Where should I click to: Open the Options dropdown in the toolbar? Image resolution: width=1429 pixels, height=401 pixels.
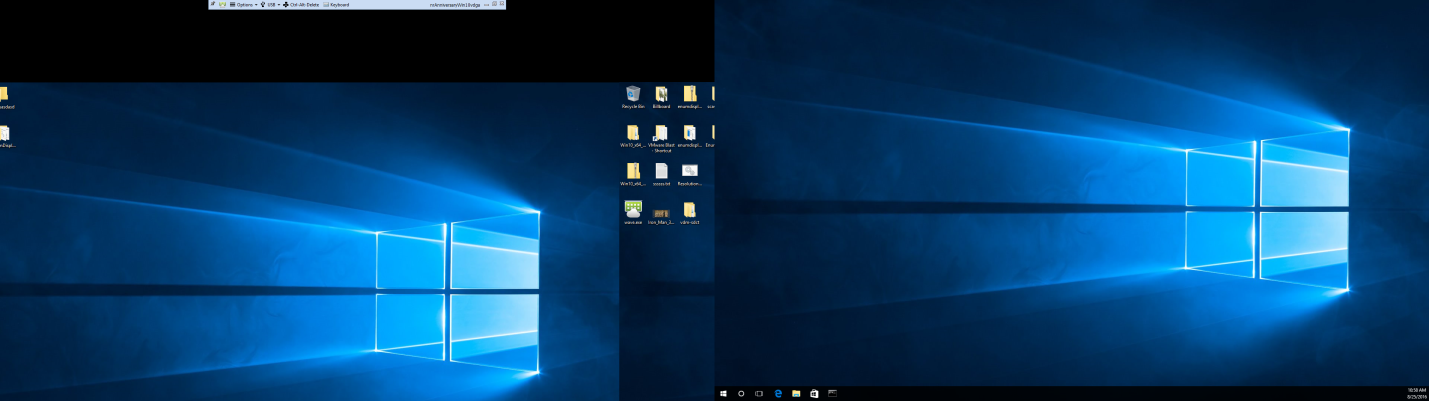pos(243,4)
